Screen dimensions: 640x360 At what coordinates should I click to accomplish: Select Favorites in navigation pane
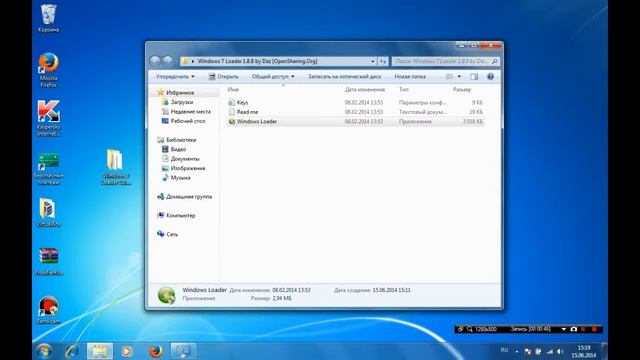[180, 93]
